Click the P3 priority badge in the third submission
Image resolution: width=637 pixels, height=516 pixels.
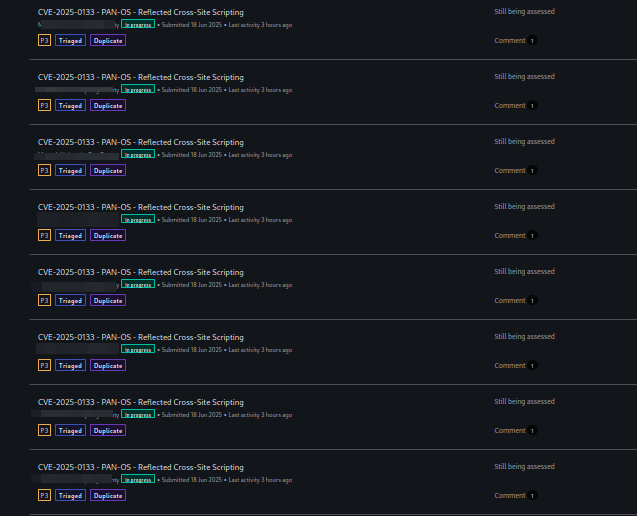(44, 170)
